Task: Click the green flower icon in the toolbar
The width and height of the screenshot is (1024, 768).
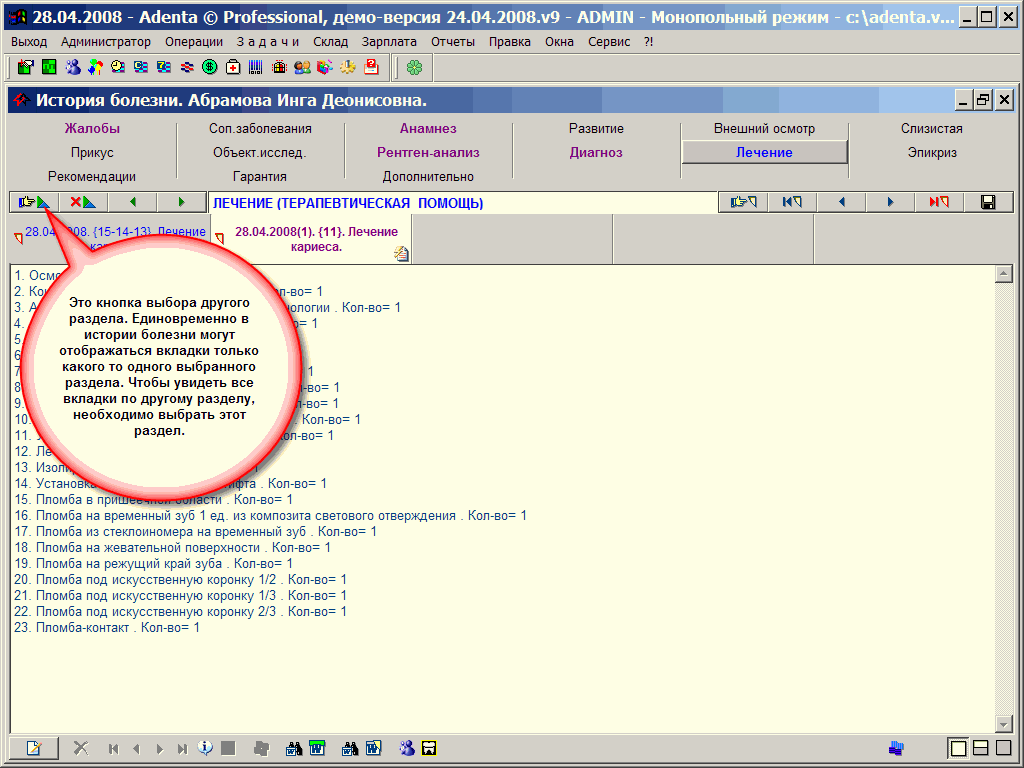Action: [414, 67]
